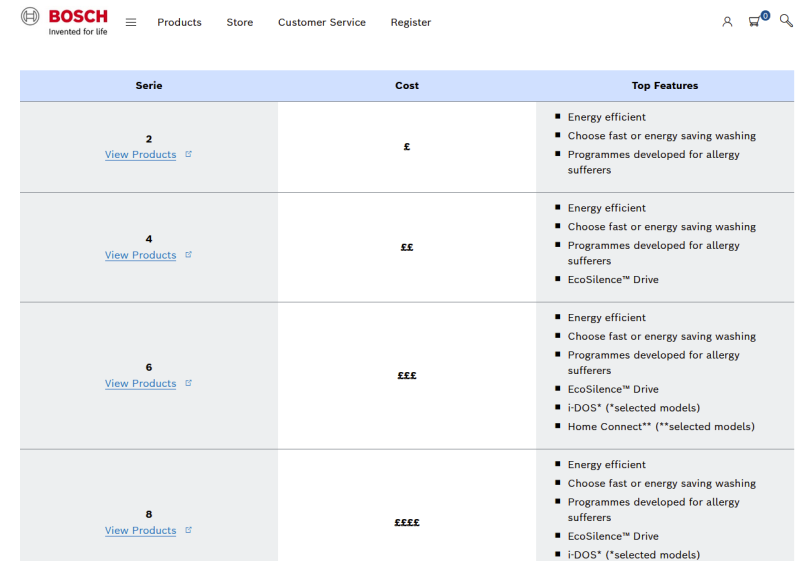This screenshot has width=800, height=561.
Task: Click the ££ cost cell
Action: click(x=407, y=247)
